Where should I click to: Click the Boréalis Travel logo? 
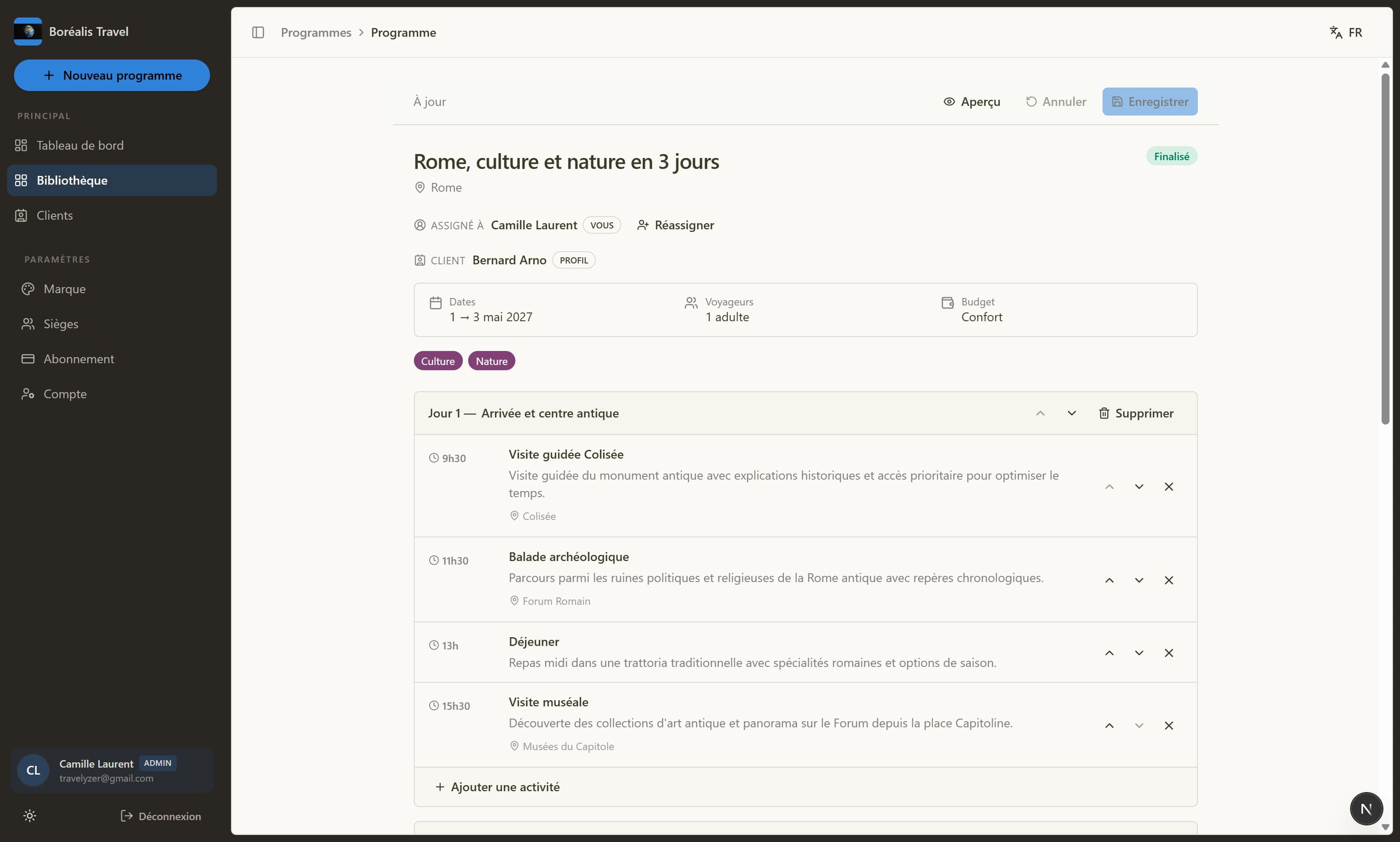coord(28,31)
